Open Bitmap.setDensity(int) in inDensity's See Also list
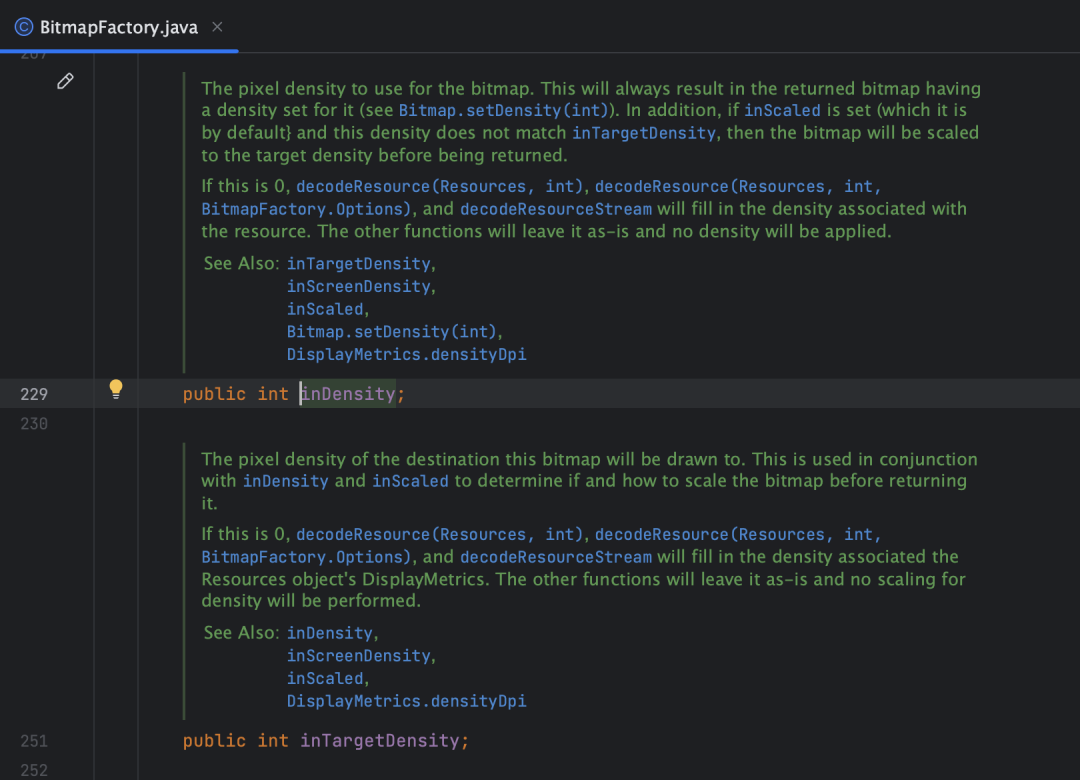The width and height of the screenshot is (1080, 780). pyautogui.click(x=392, y=332)
